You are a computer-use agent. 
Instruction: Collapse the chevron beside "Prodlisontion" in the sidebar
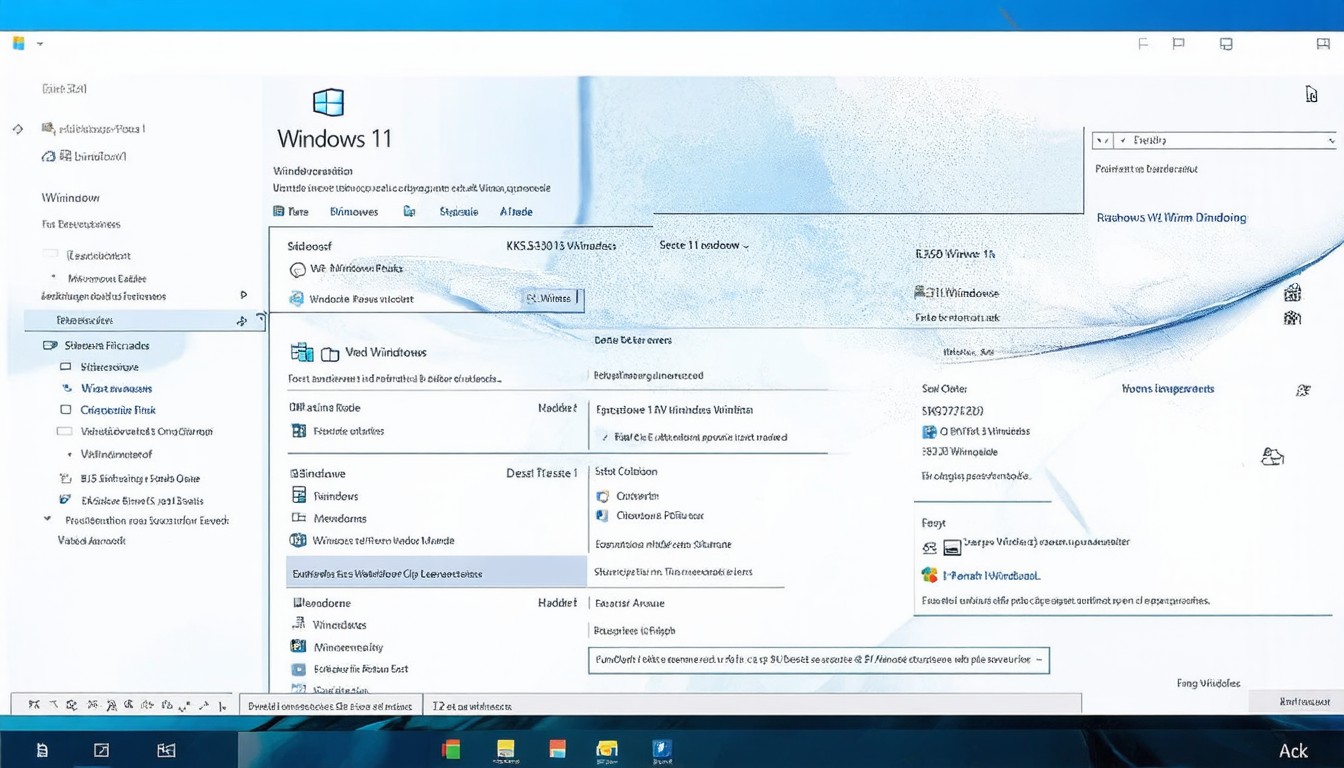pyautogui.click(x=47, y=520)
